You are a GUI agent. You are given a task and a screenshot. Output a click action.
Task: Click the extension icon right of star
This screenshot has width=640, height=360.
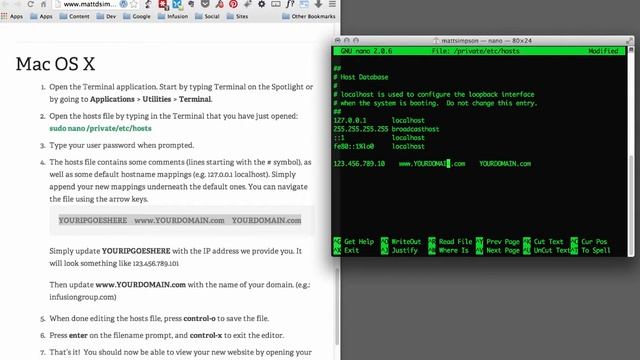149,4
